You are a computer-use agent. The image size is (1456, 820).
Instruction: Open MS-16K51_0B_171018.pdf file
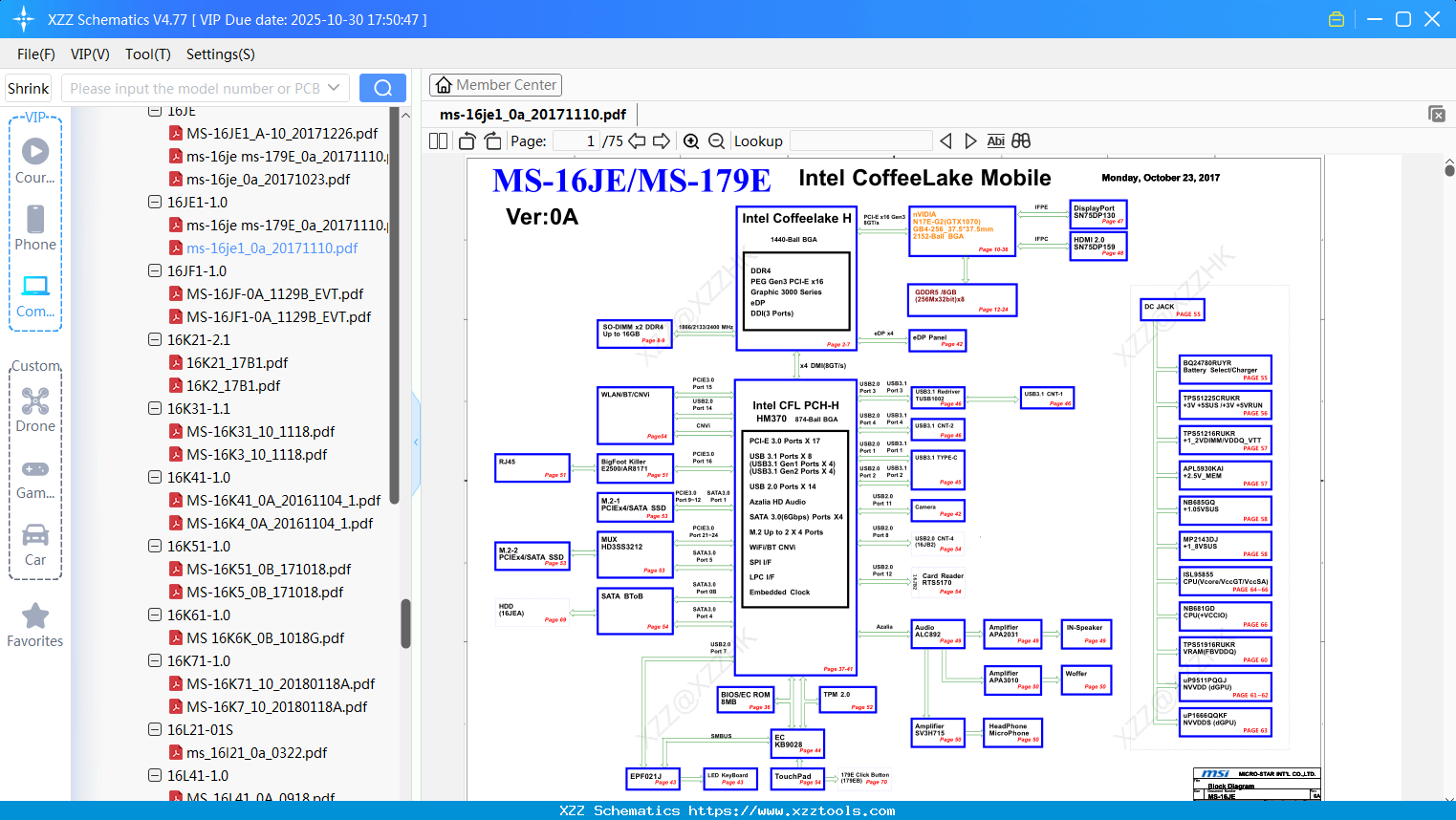pyautogui.click(x=269, y=570)
